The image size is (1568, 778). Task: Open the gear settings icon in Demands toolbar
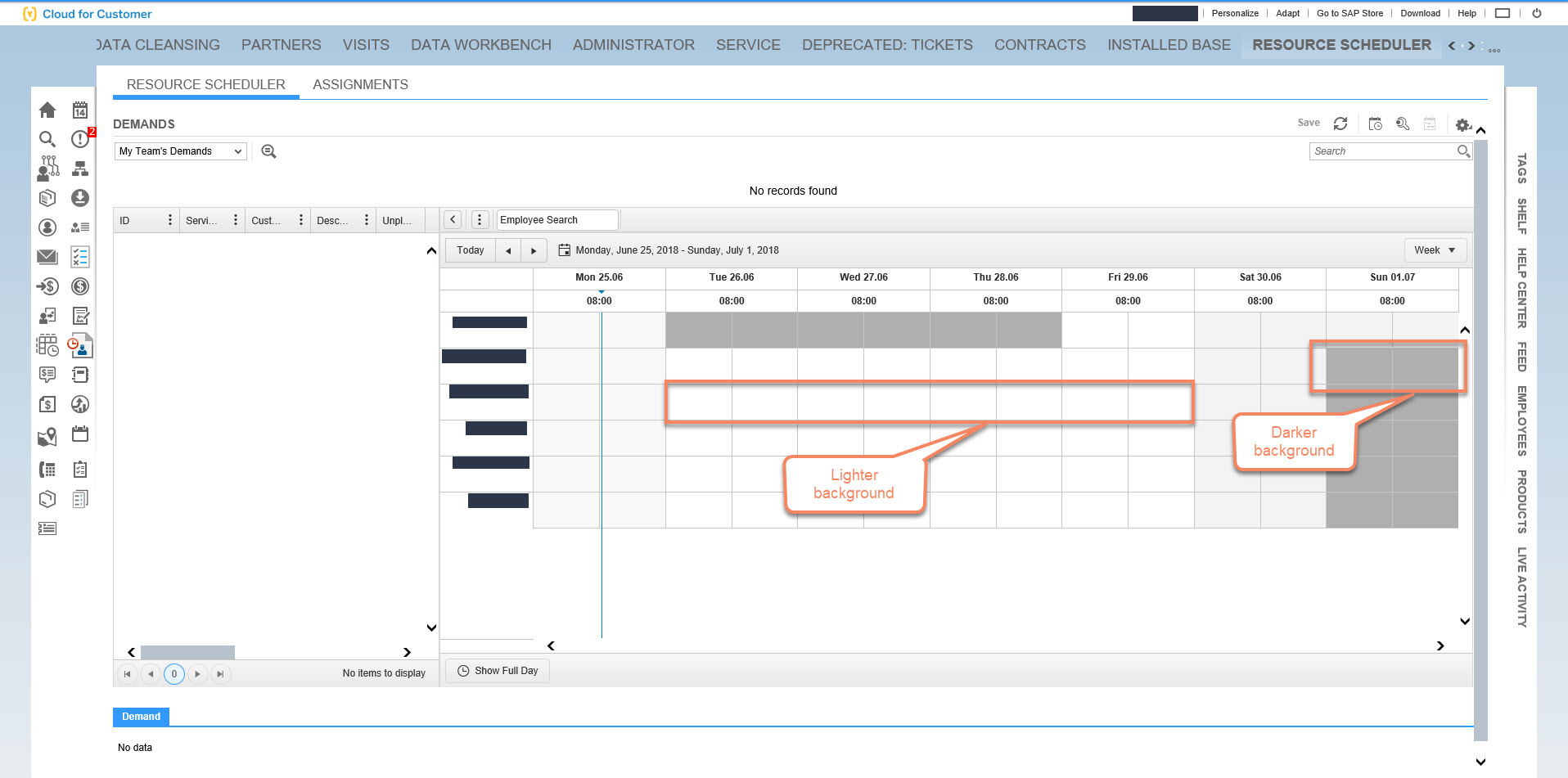(1463, 124)
